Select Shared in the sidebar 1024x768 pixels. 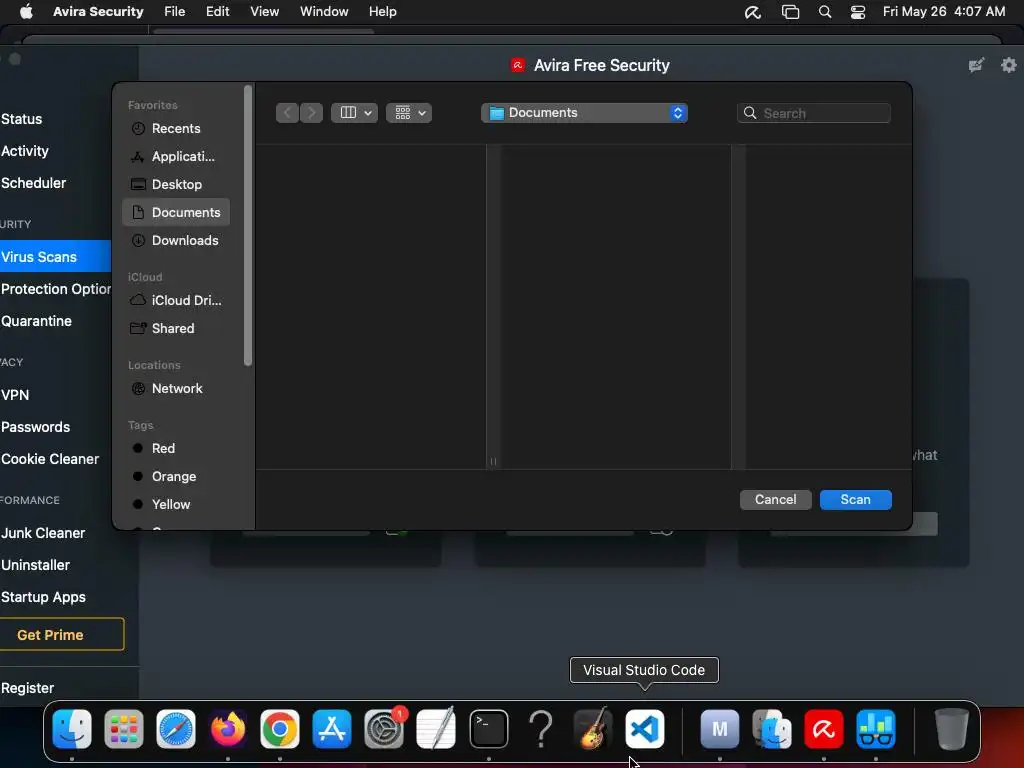coord(176,328)
